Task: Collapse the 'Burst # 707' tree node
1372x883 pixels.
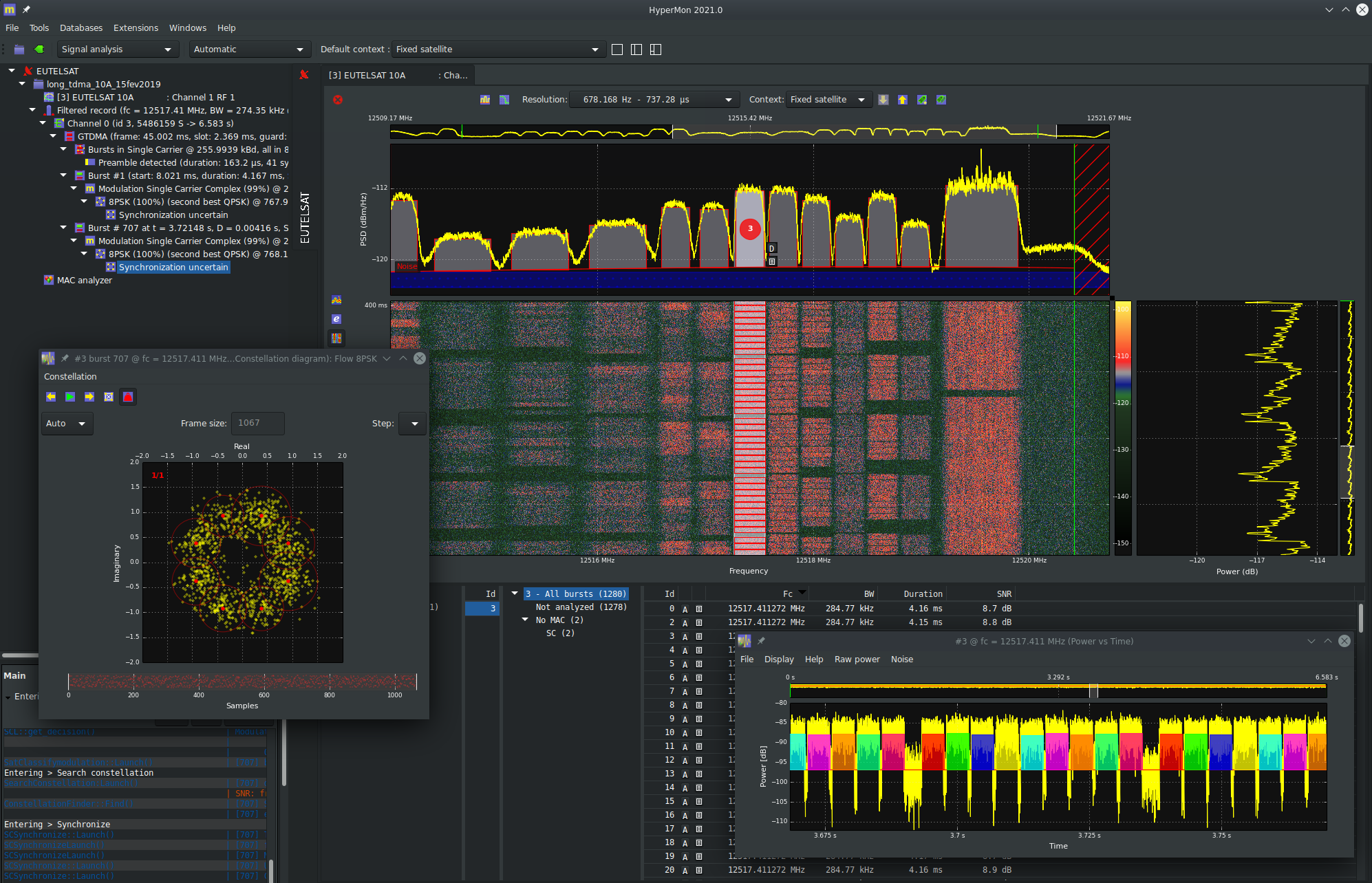Action: [63, 228]
